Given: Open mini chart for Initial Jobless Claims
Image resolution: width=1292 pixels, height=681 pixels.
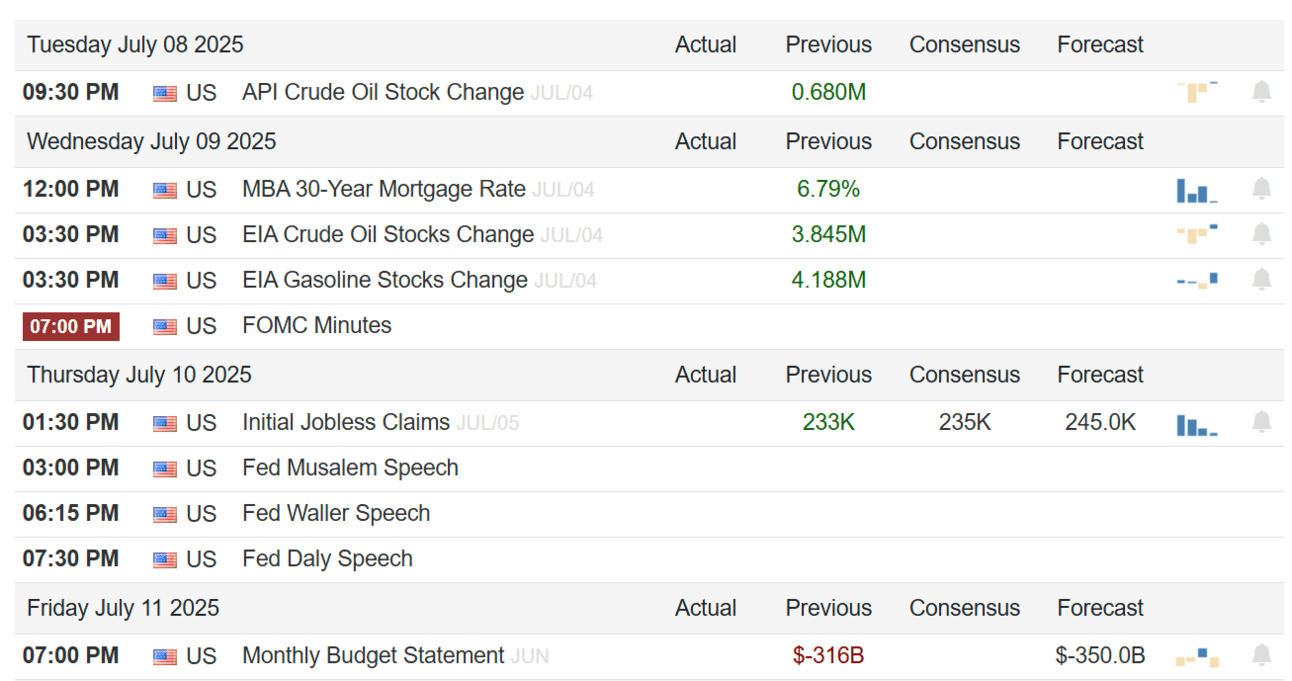Looking at the screenshot, I should [1197, 425].
